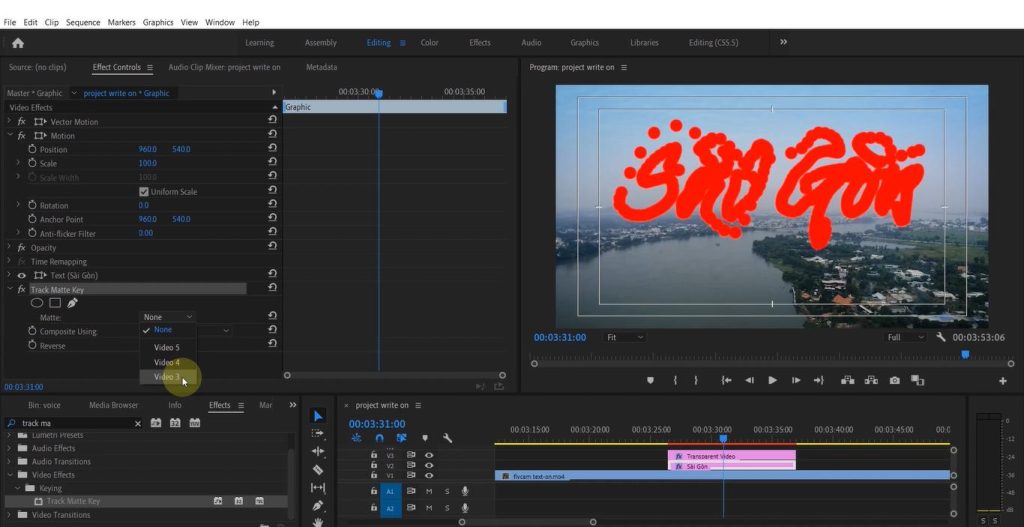The width and height of the screenshot is (1024, 527).
Task: Select the Ripple Edit tool
Action: click(x=318, y=451)
